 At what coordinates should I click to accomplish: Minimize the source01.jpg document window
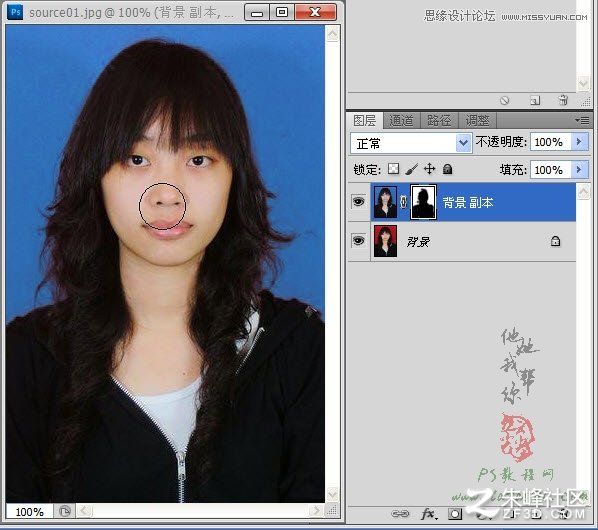coord(257,13)
